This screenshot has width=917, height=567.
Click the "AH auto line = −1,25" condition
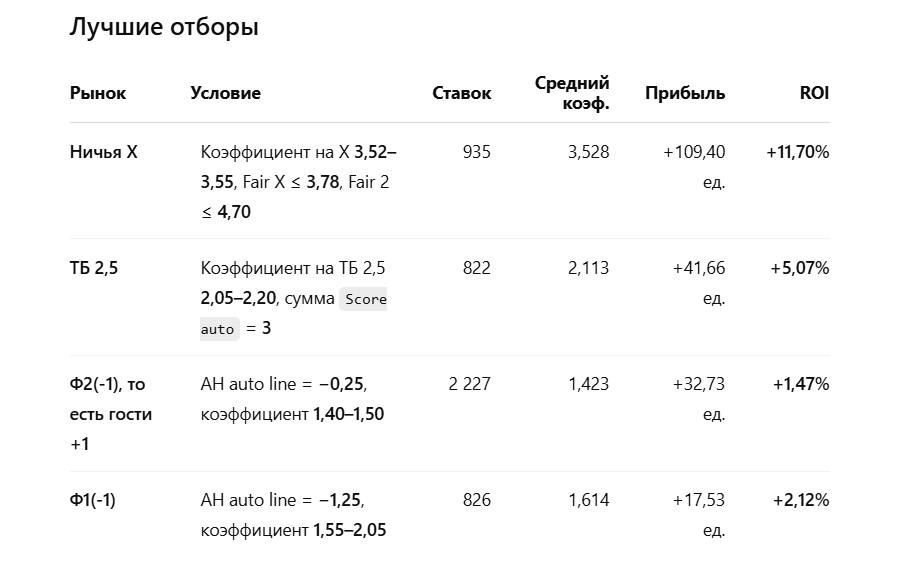click(x=282, y=500)
